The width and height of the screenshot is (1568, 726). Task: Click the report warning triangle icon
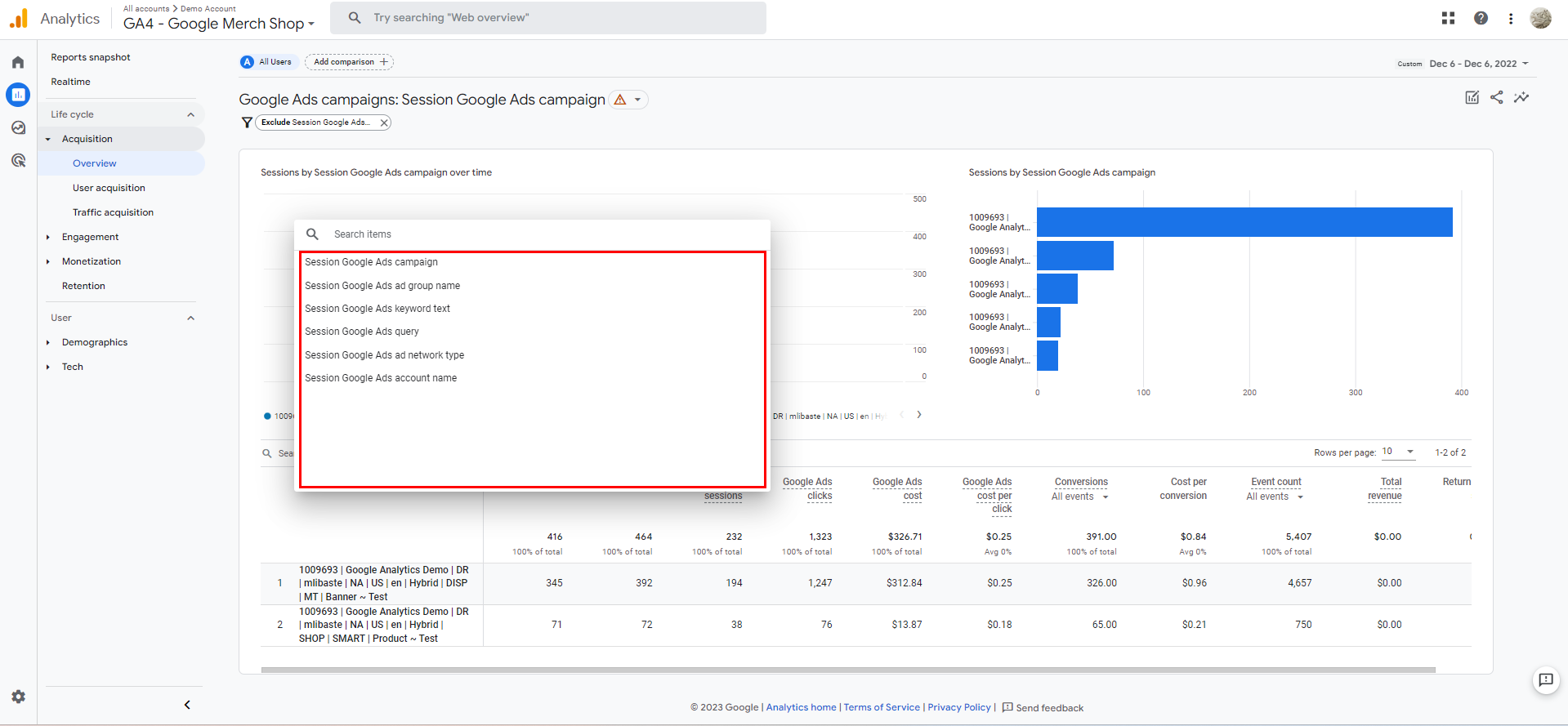tap(620, 100)
